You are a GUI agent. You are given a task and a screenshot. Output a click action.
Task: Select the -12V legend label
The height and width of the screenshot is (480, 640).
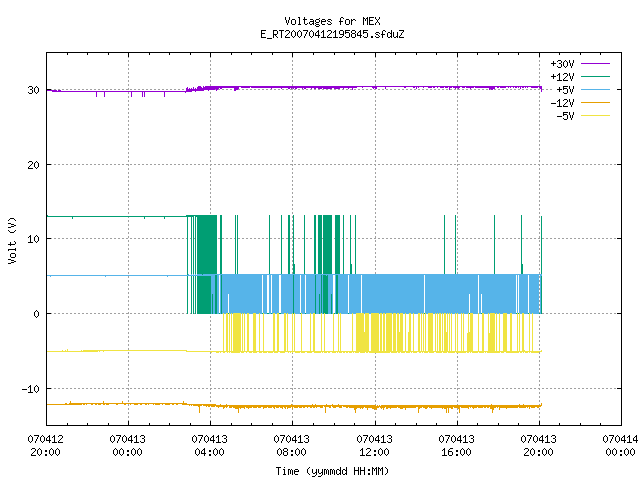click(562, 103)
